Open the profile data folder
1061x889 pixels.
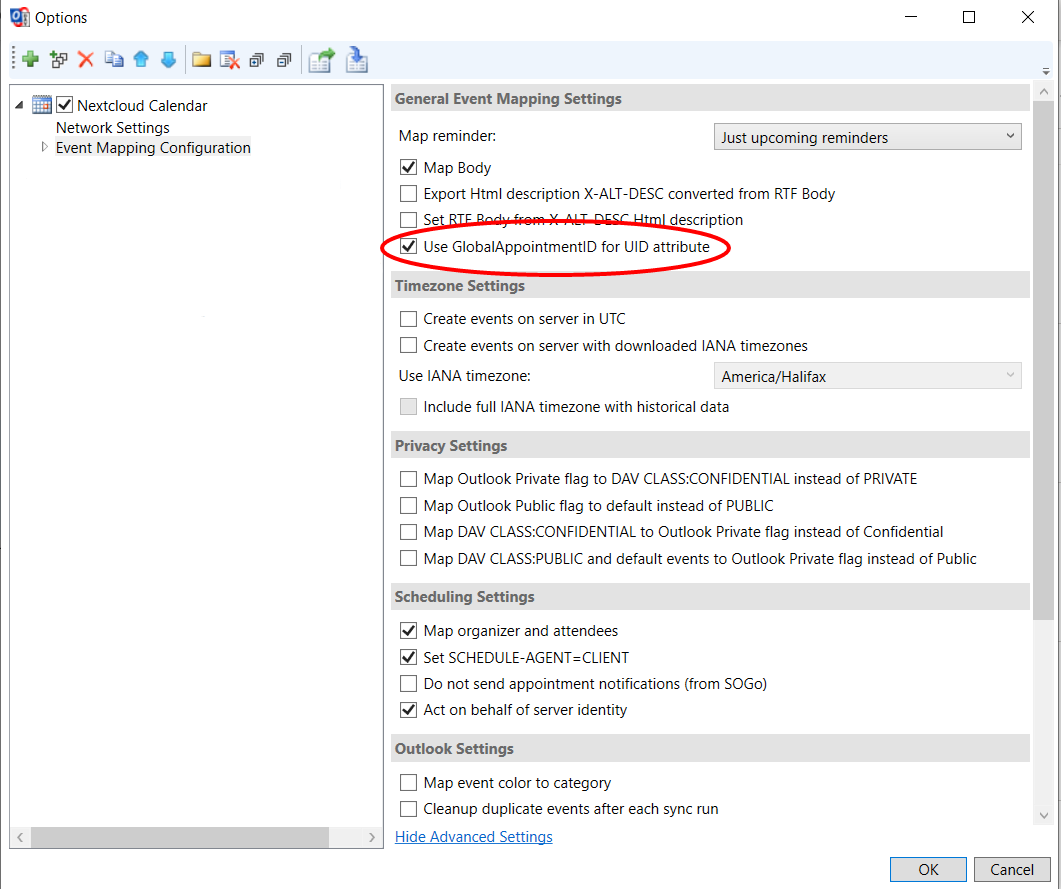[x=201, y=60]
